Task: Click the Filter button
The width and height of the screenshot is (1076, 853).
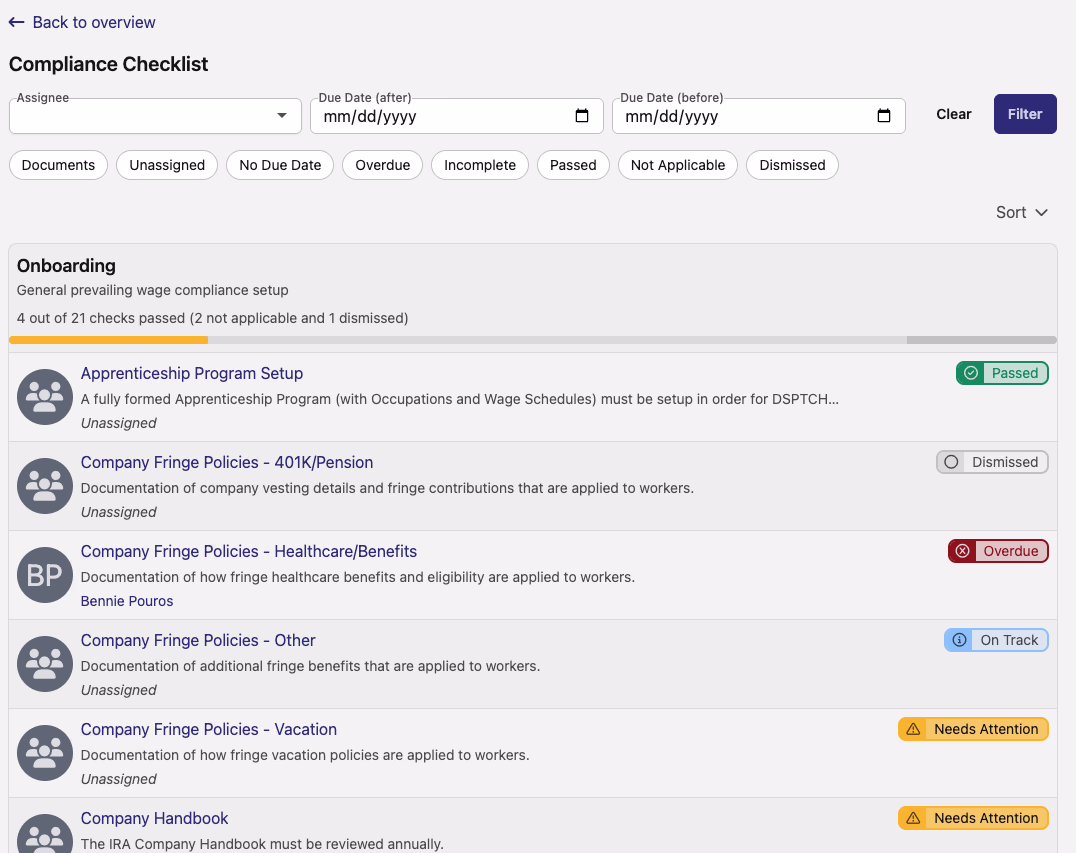Action: click(x=1025, y=114)
